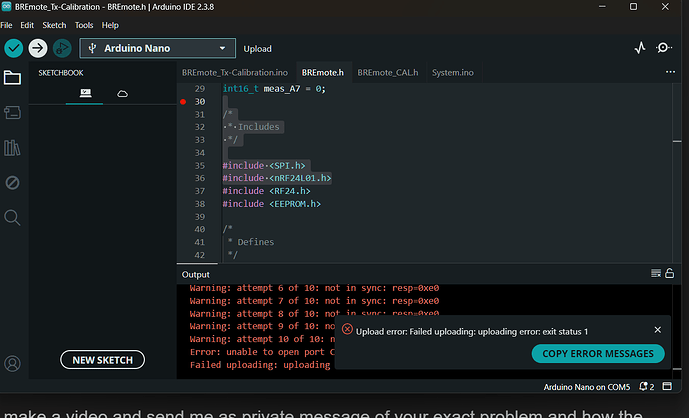
Task: Open the Debug sidebar panel icon
Action: point(12,182)
